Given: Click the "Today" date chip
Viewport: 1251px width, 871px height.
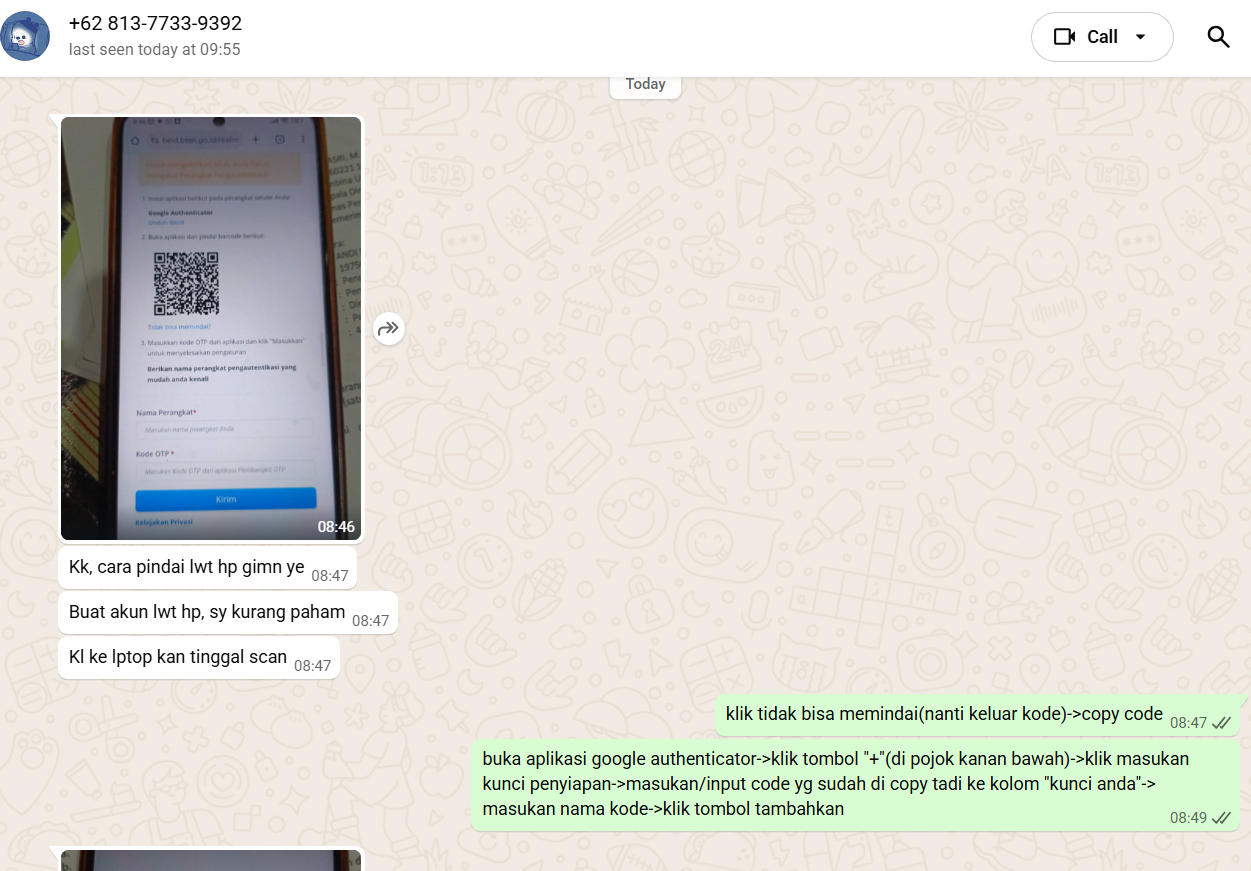Looking at the screenshot, I should [x=645, y=84].
